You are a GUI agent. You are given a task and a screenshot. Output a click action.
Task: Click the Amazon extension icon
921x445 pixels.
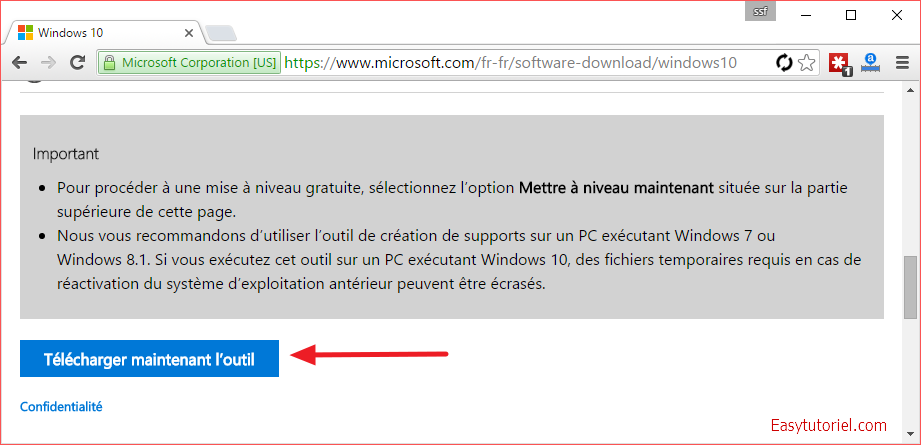869,63
